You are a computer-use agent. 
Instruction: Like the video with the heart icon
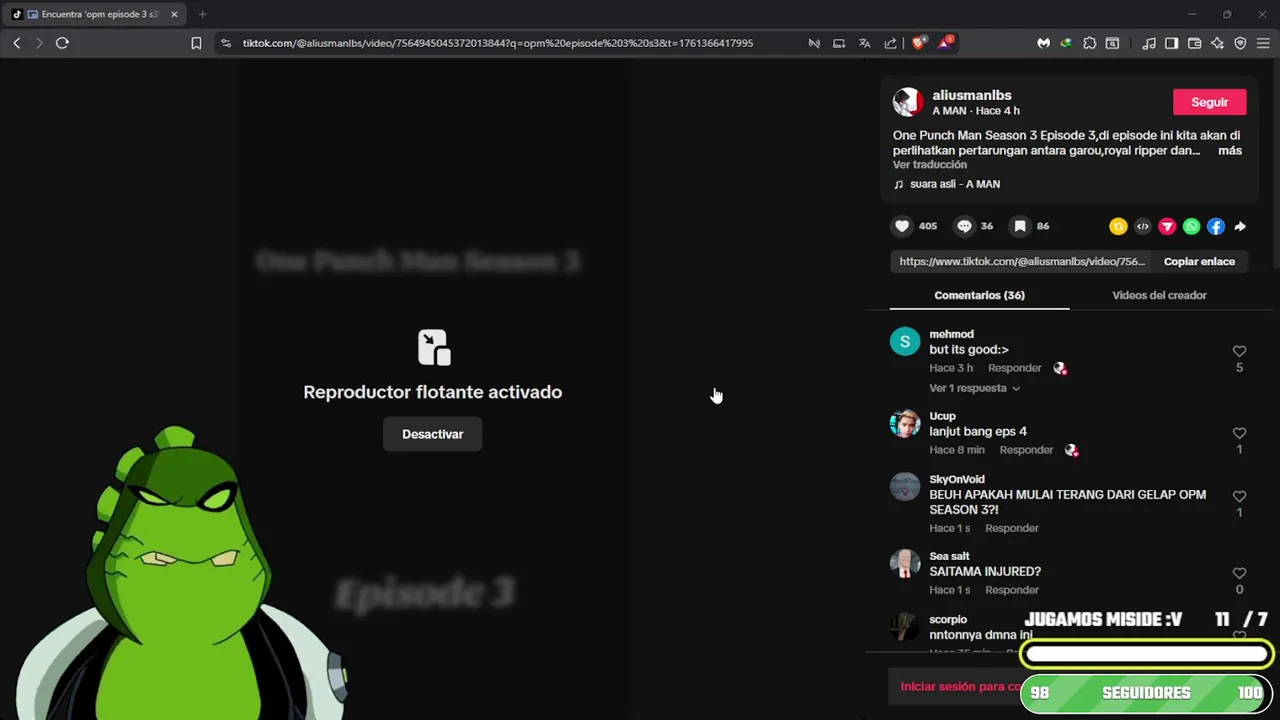click(x=902, y=226)
